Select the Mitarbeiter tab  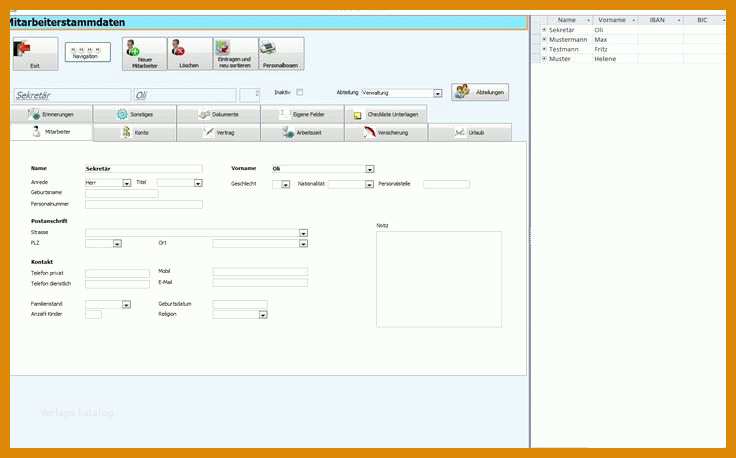click(x=51, y=132)
